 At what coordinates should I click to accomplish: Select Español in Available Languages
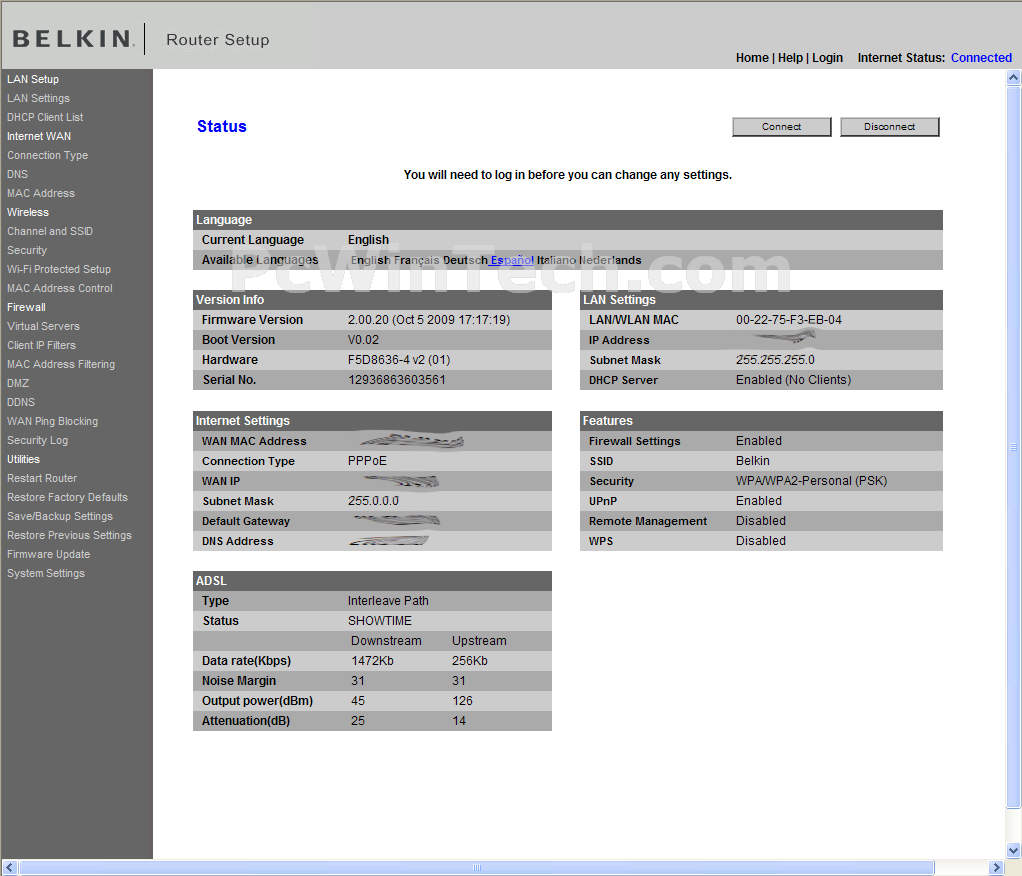[512, 260]
